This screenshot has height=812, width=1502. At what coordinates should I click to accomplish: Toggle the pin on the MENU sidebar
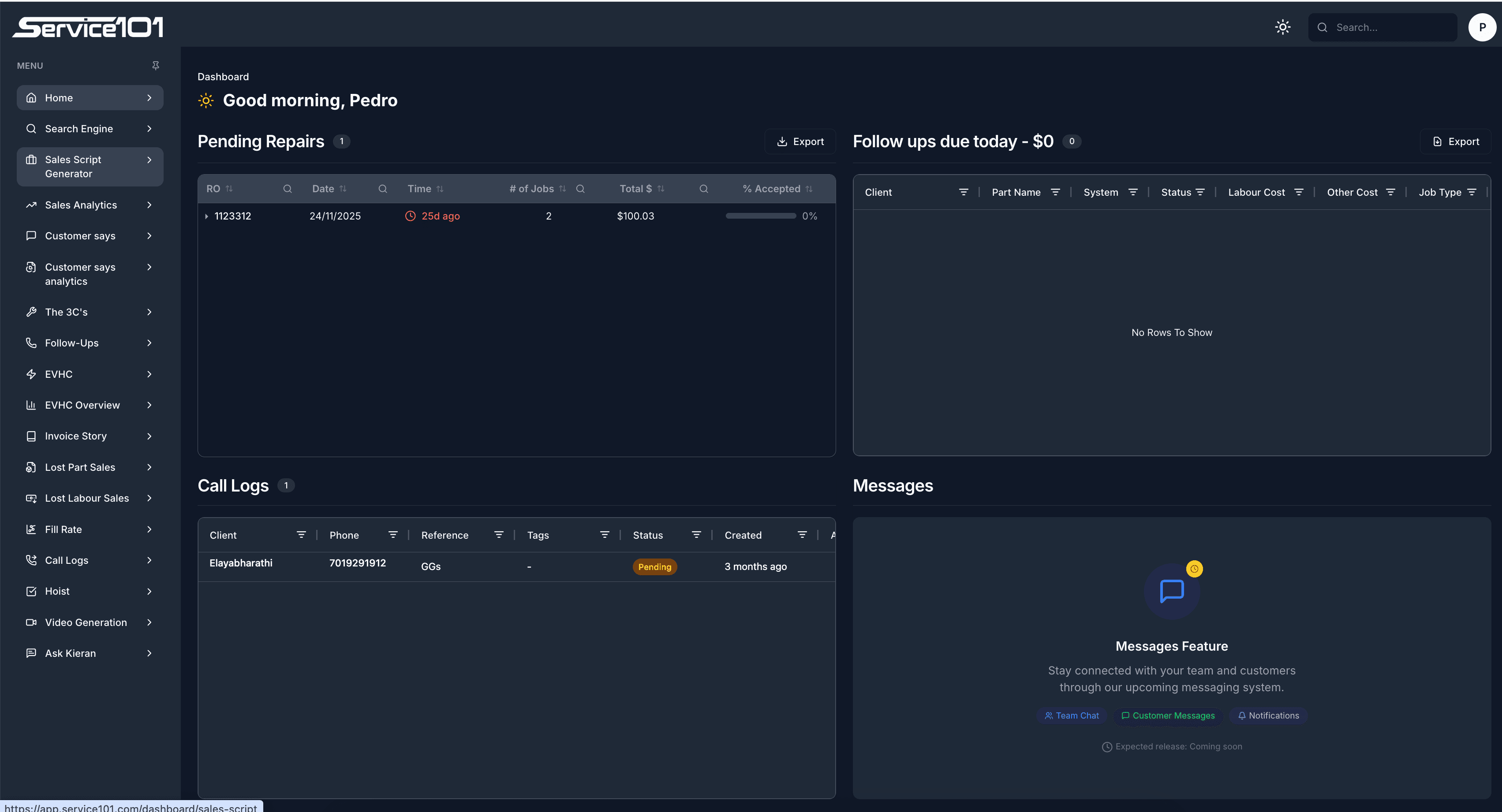(156, 65)
